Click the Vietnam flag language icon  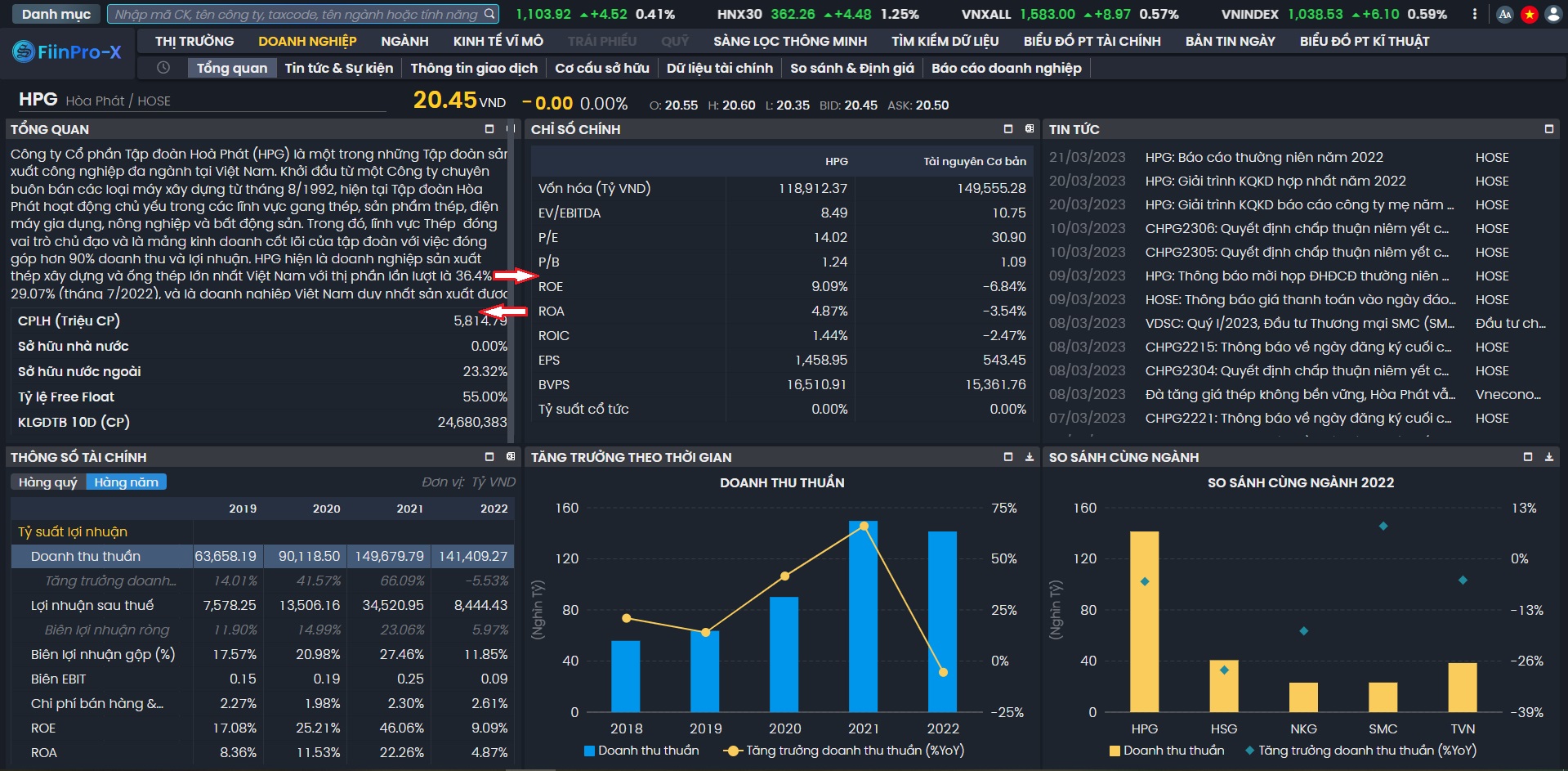pyautogui.click(x=1529, y=14)
